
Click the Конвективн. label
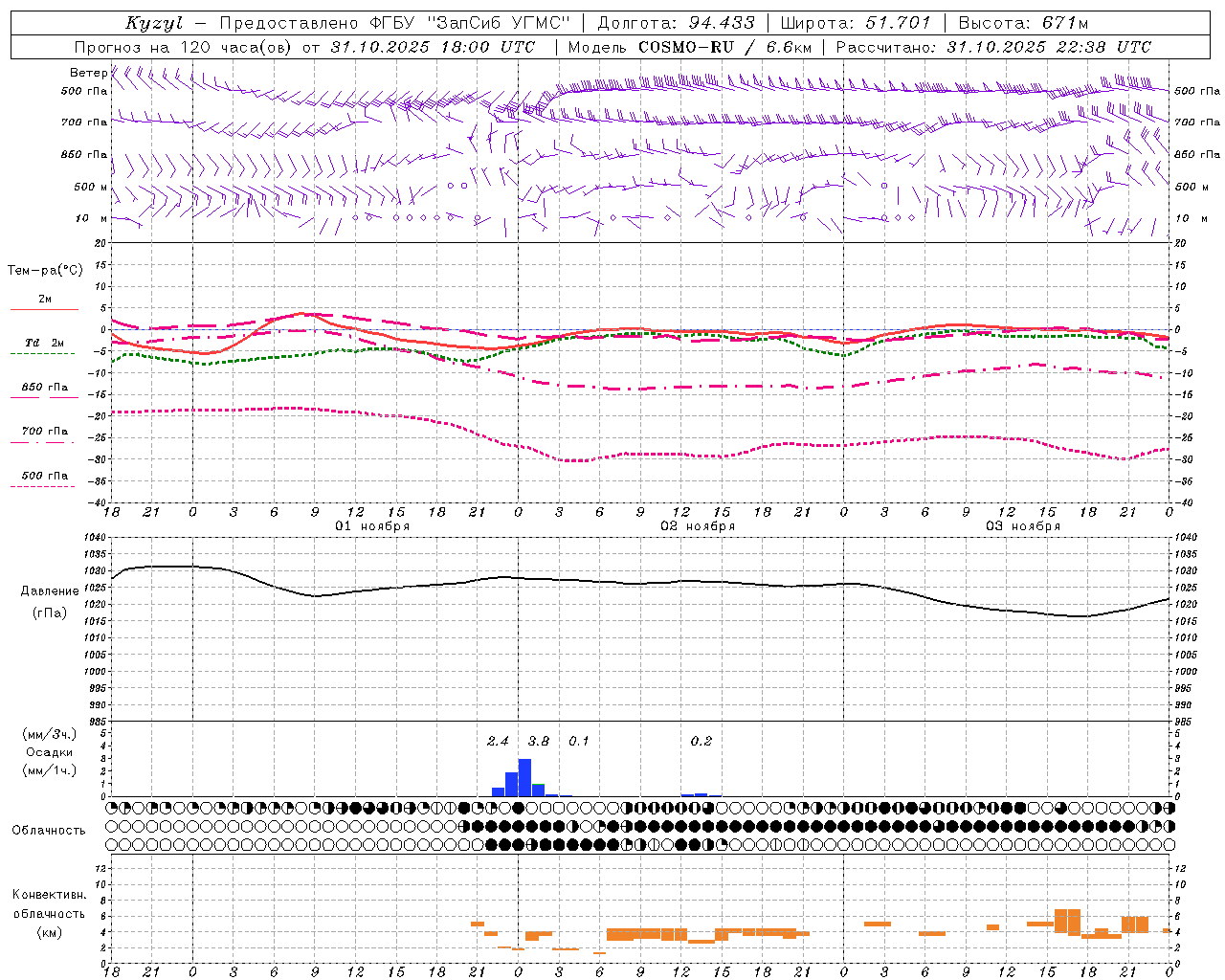(x=49, y=895)
